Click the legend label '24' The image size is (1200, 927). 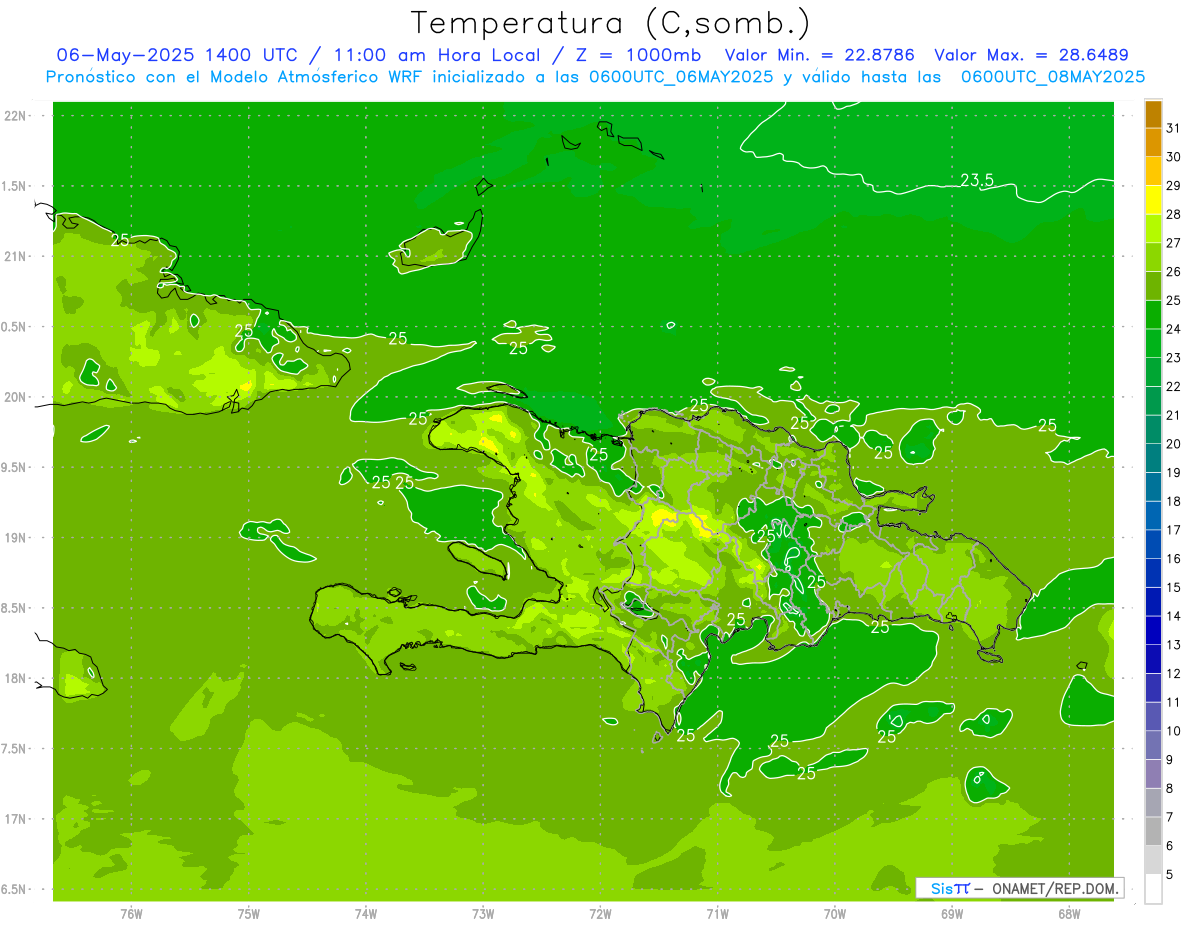[1173, 329]
